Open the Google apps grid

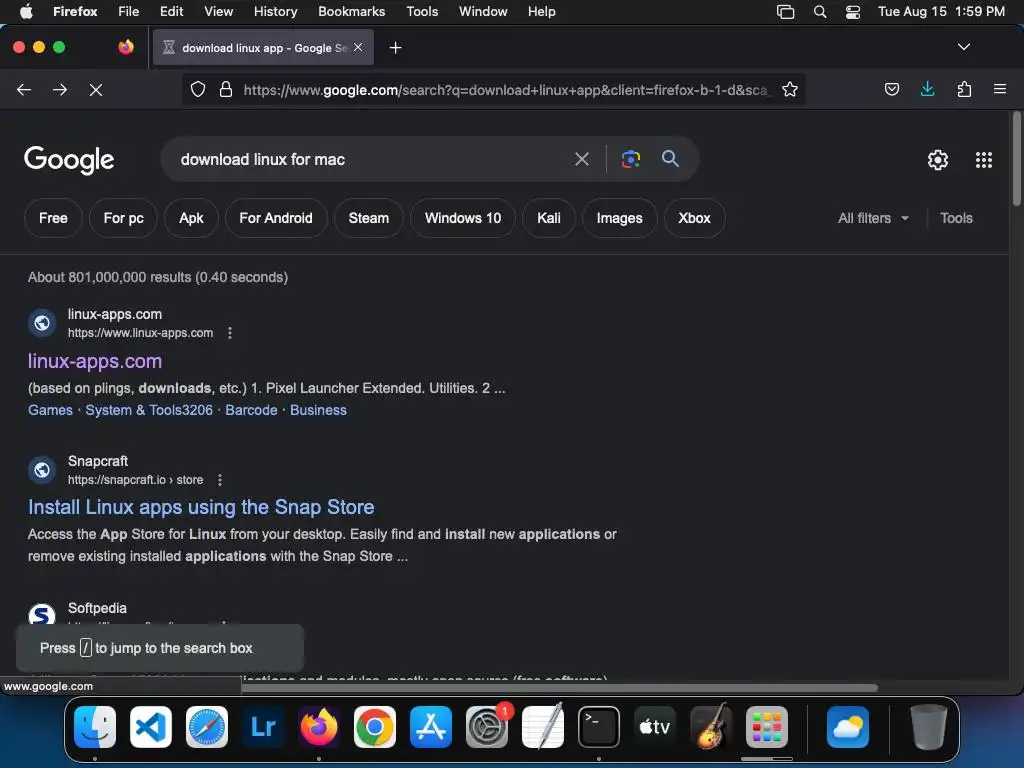(984, 160)
